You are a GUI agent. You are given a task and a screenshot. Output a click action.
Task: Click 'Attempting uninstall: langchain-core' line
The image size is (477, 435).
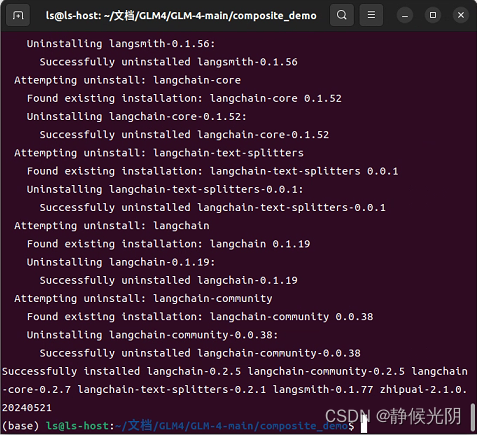pyautogui.click(x=127, y=80)
